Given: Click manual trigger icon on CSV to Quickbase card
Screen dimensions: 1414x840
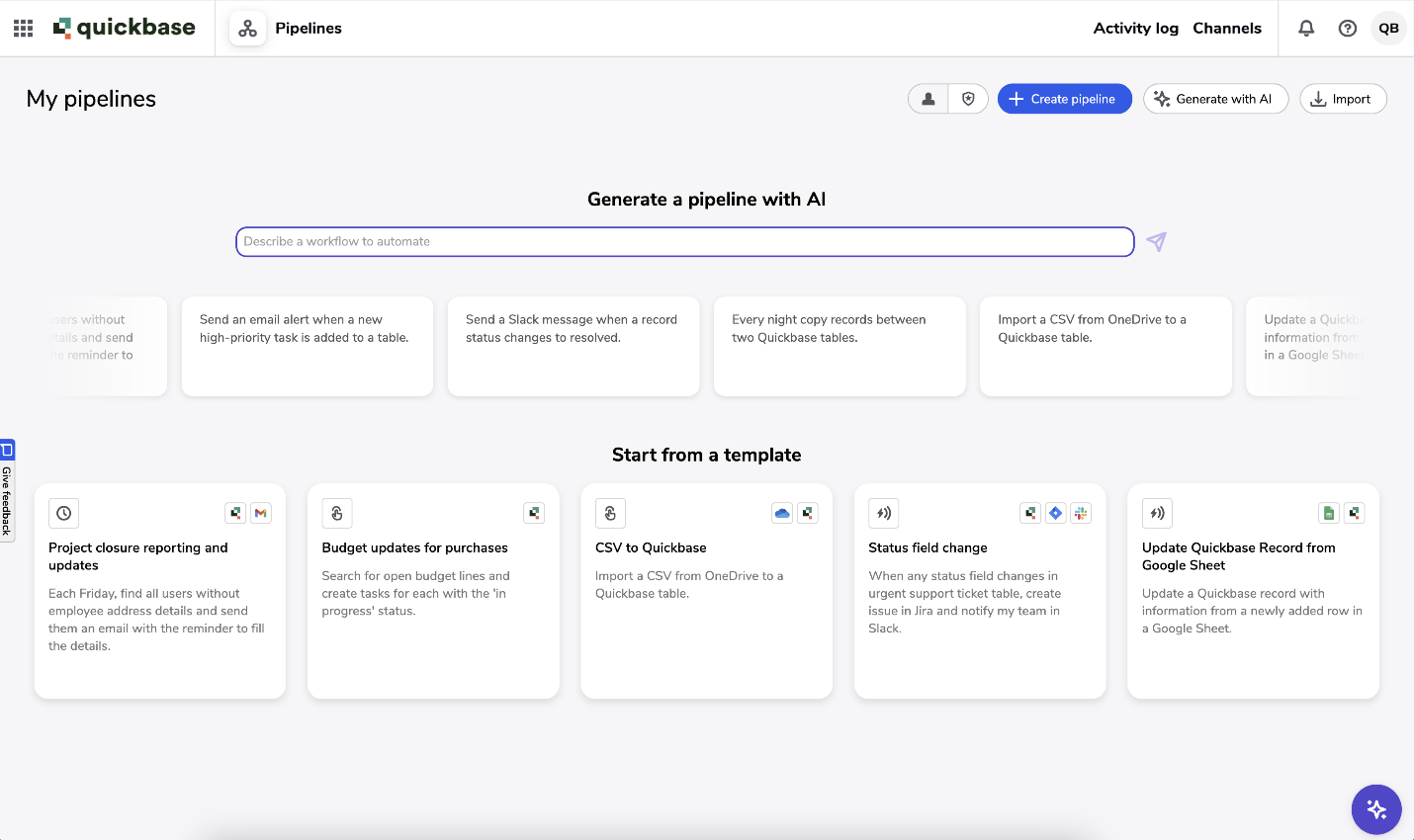Looking at the screenshot, I should click(x=610, y=514).
